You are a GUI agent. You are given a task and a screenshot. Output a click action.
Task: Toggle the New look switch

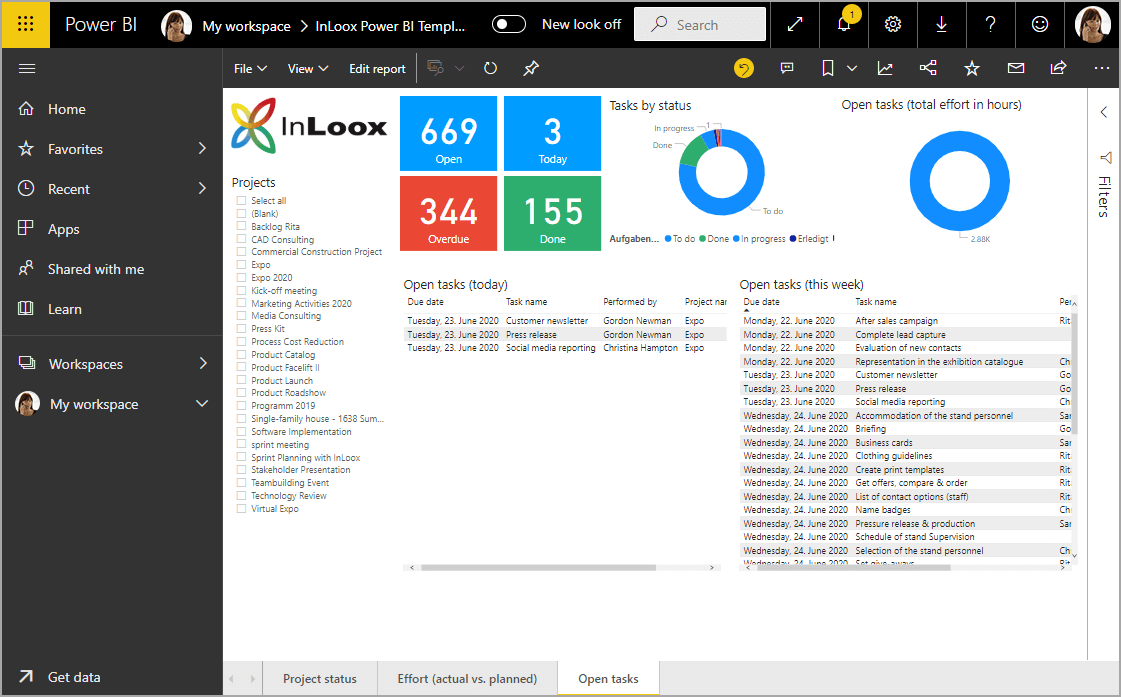(x=508, y=24)
